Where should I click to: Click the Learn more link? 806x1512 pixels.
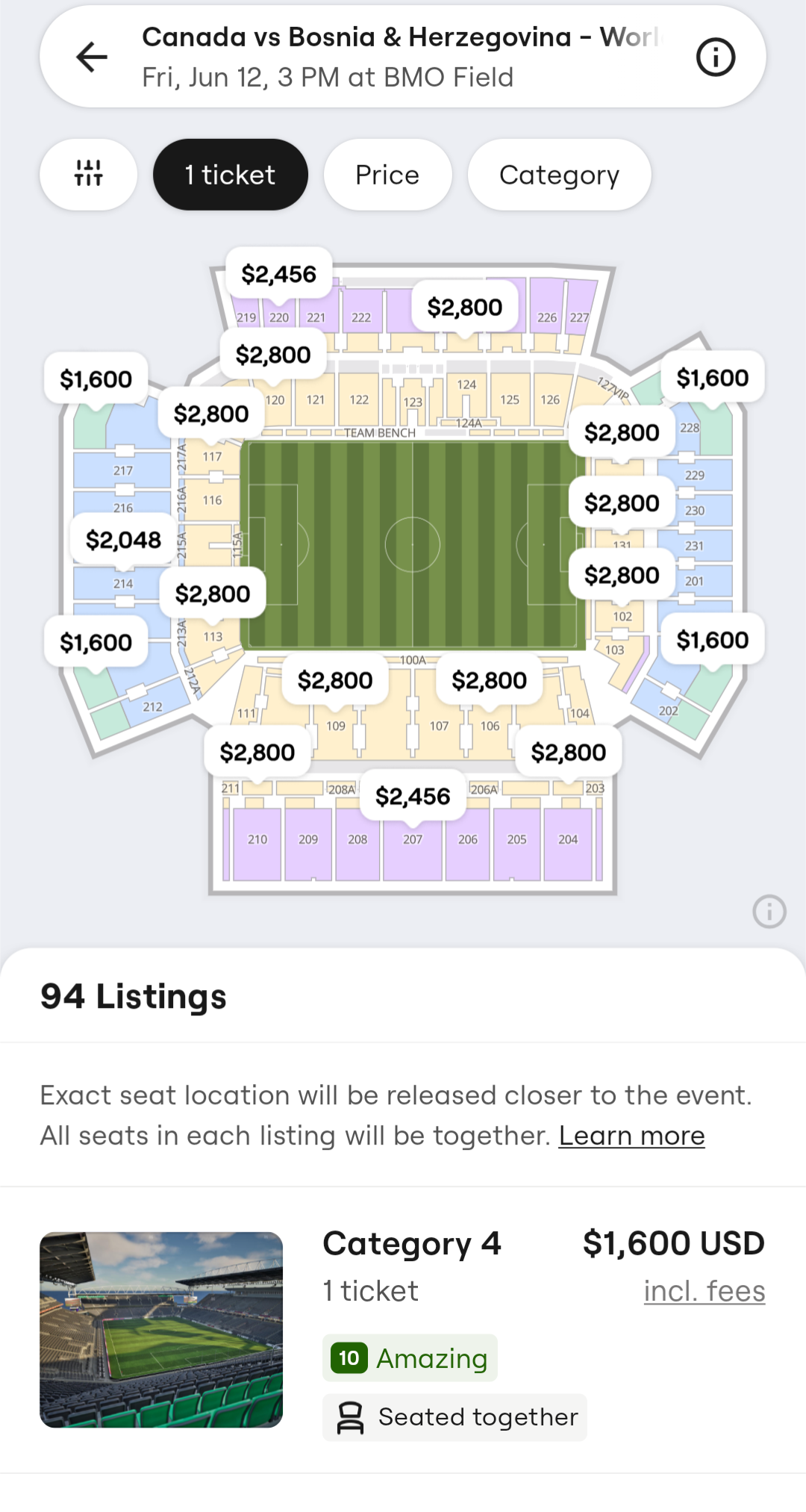631,1136
